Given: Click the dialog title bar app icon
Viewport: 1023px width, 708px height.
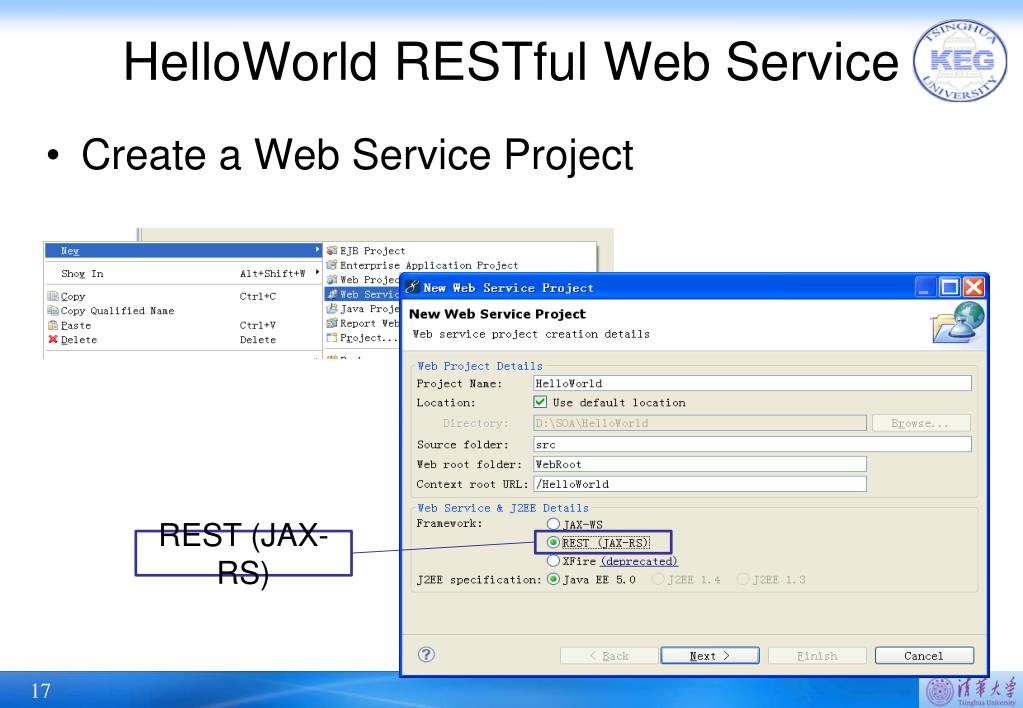Looking at the screenshot, I should coord(412,287).
